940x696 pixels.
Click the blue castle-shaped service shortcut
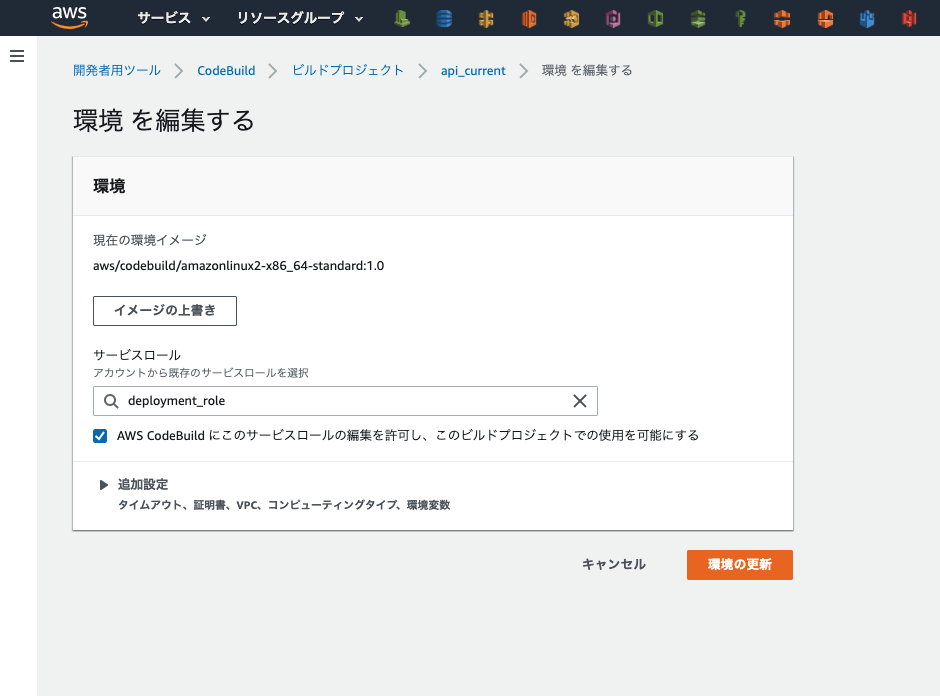click(866, 18)
